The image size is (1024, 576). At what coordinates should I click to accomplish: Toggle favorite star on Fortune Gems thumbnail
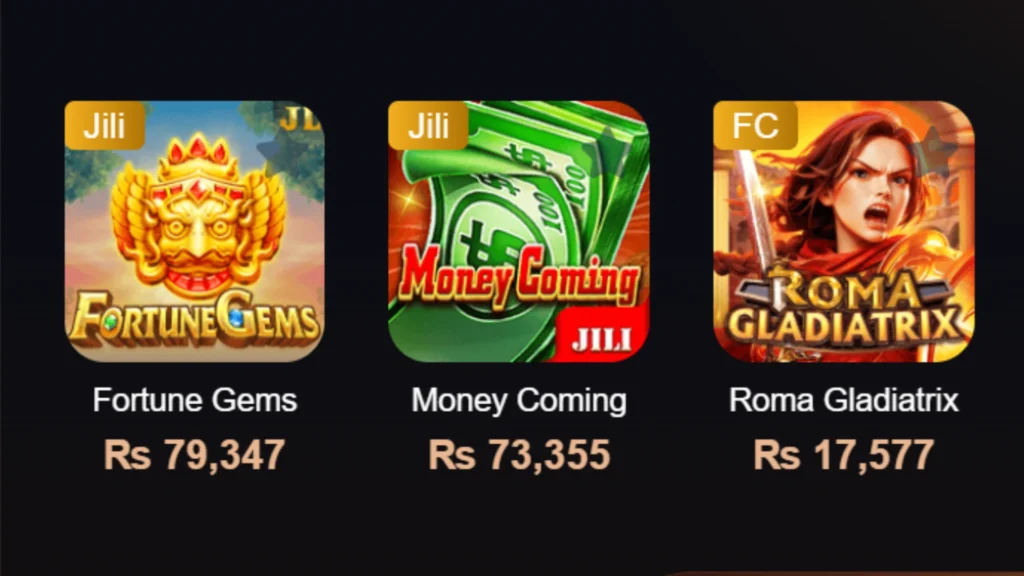[x=283, y=148]
